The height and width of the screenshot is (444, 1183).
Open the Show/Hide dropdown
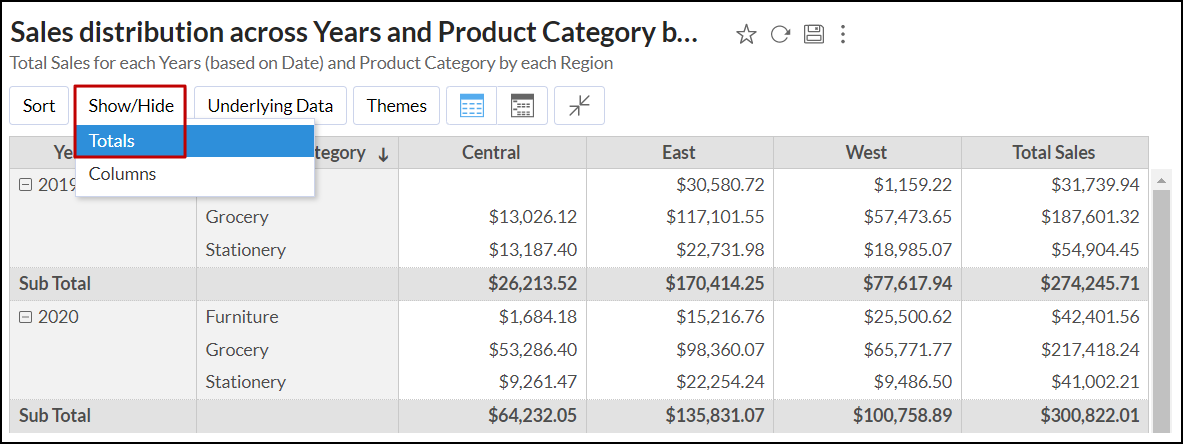tap(131, 106)
